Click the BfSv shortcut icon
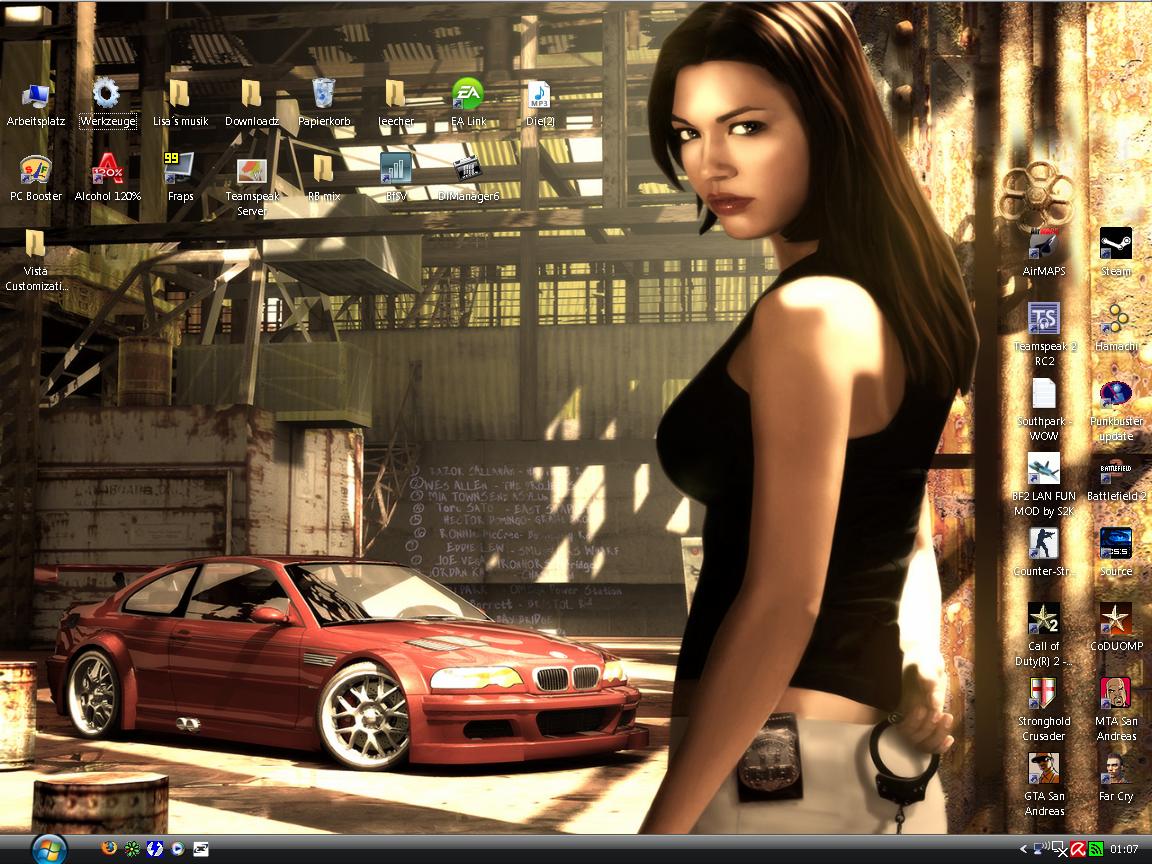Viewport: 1152px width, 864px height. click(x=395, y=168)
